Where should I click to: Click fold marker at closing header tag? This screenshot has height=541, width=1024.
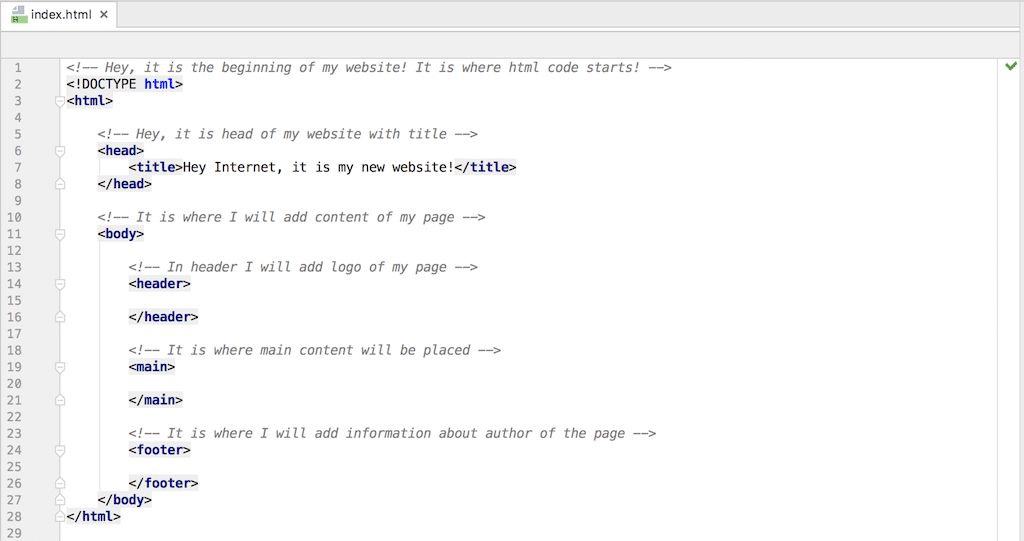click(59, 317)
